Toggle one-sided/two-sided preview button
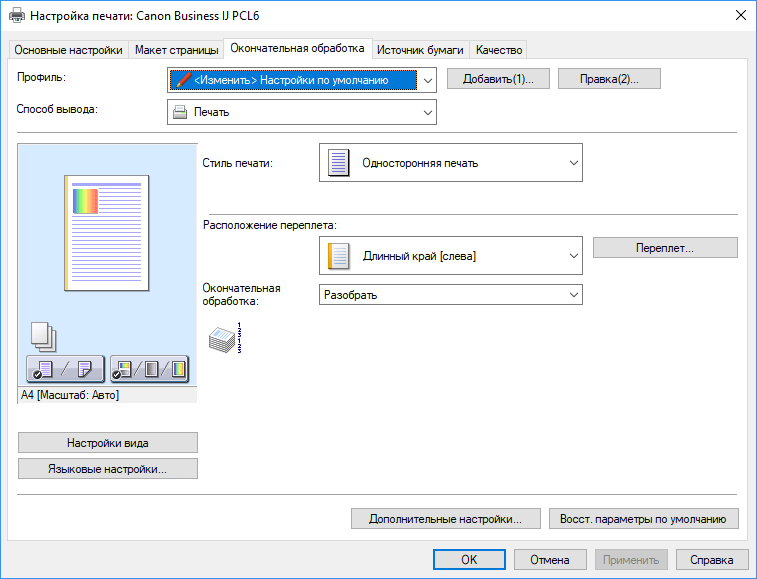The height and width of the screenshot is (579, 757). tap(65, 369)
